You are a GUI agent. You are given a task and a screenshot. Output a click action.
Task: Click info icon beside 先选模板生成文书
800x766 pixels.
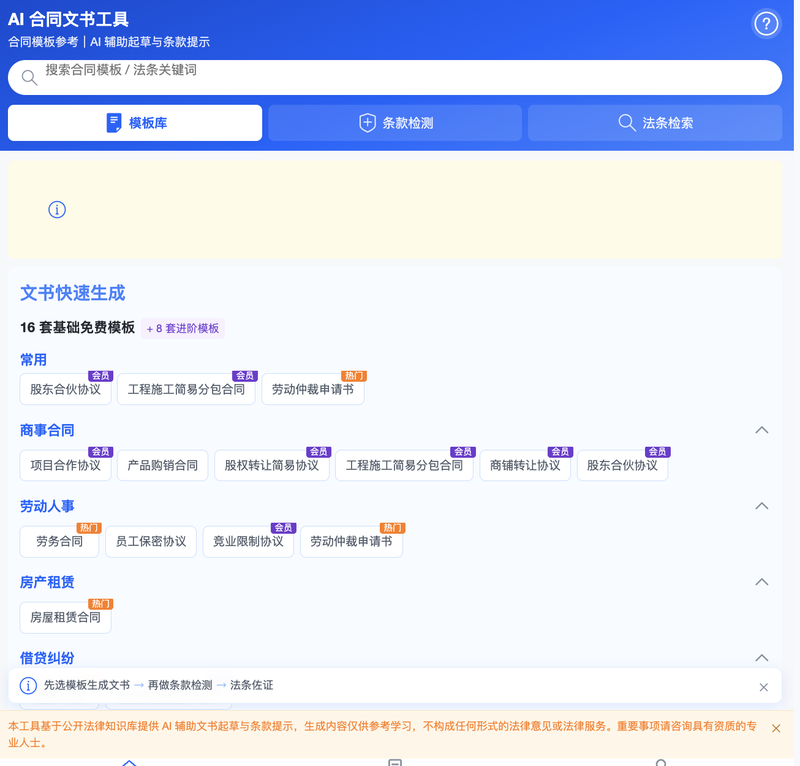pos(28,685)
